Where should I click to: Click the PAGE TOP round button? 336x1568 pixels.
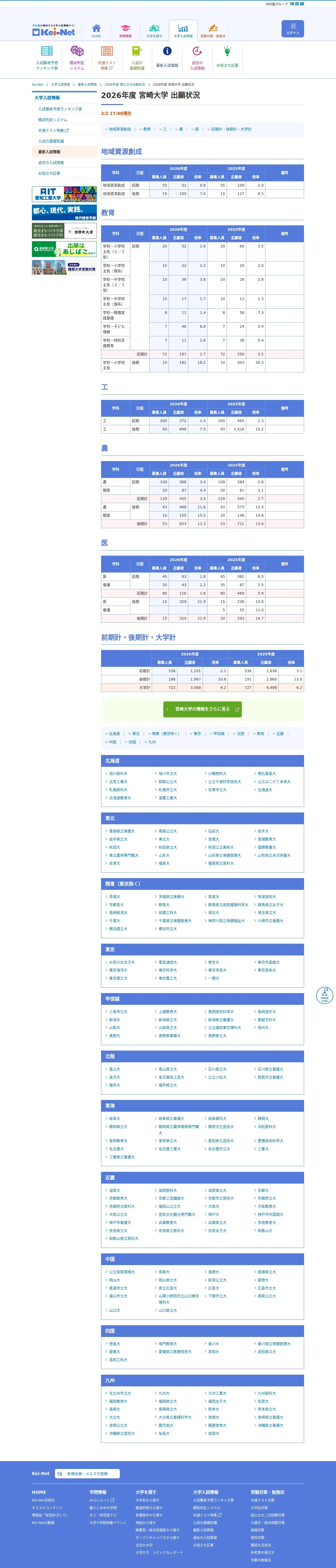(x=324, y=995)
